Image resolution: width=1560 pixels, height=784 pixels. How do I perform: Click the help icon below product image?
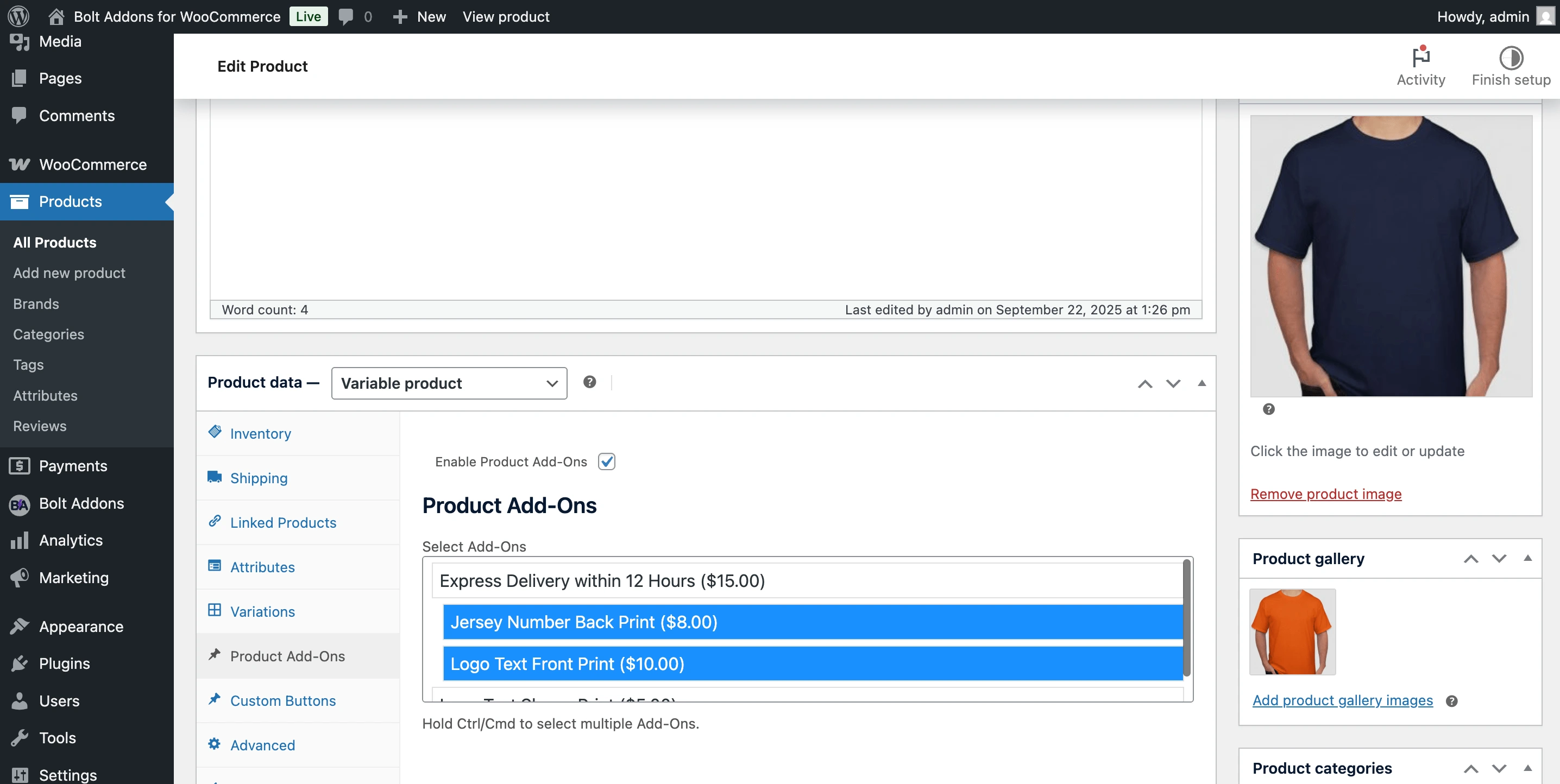[x=1268, y=409]
